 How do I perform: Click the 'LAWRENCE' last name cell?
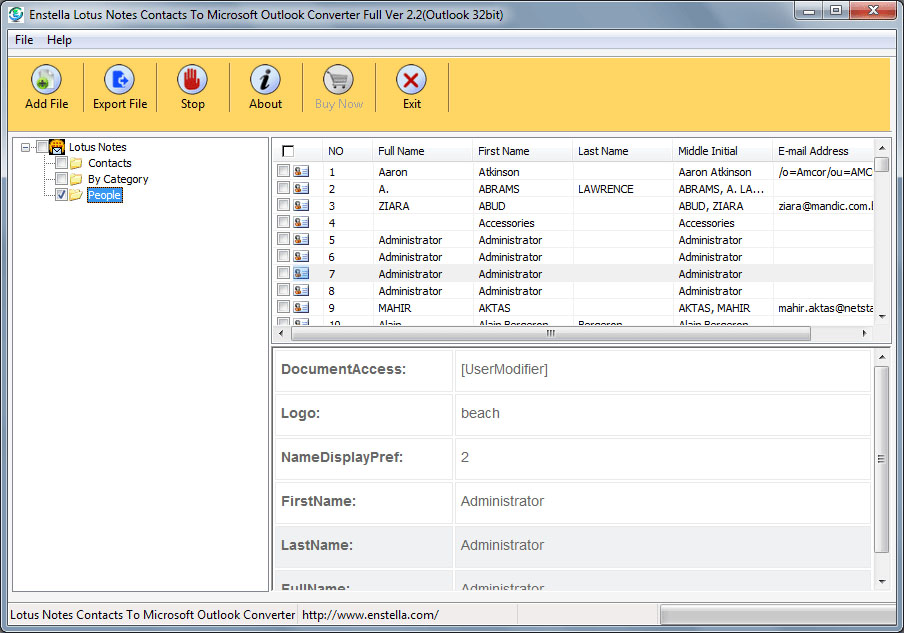pyautogui.click(x=623, y=189)
